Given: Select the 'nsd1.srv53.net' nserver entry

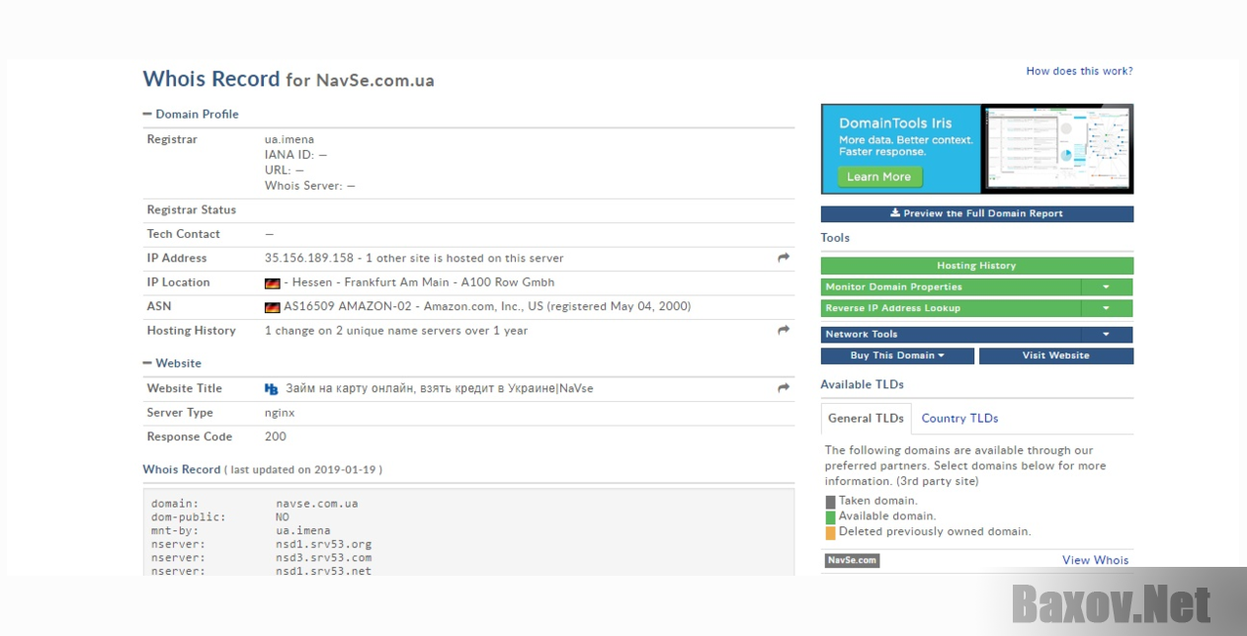Looking at the screenshot, I should click(x=324, y=571).
